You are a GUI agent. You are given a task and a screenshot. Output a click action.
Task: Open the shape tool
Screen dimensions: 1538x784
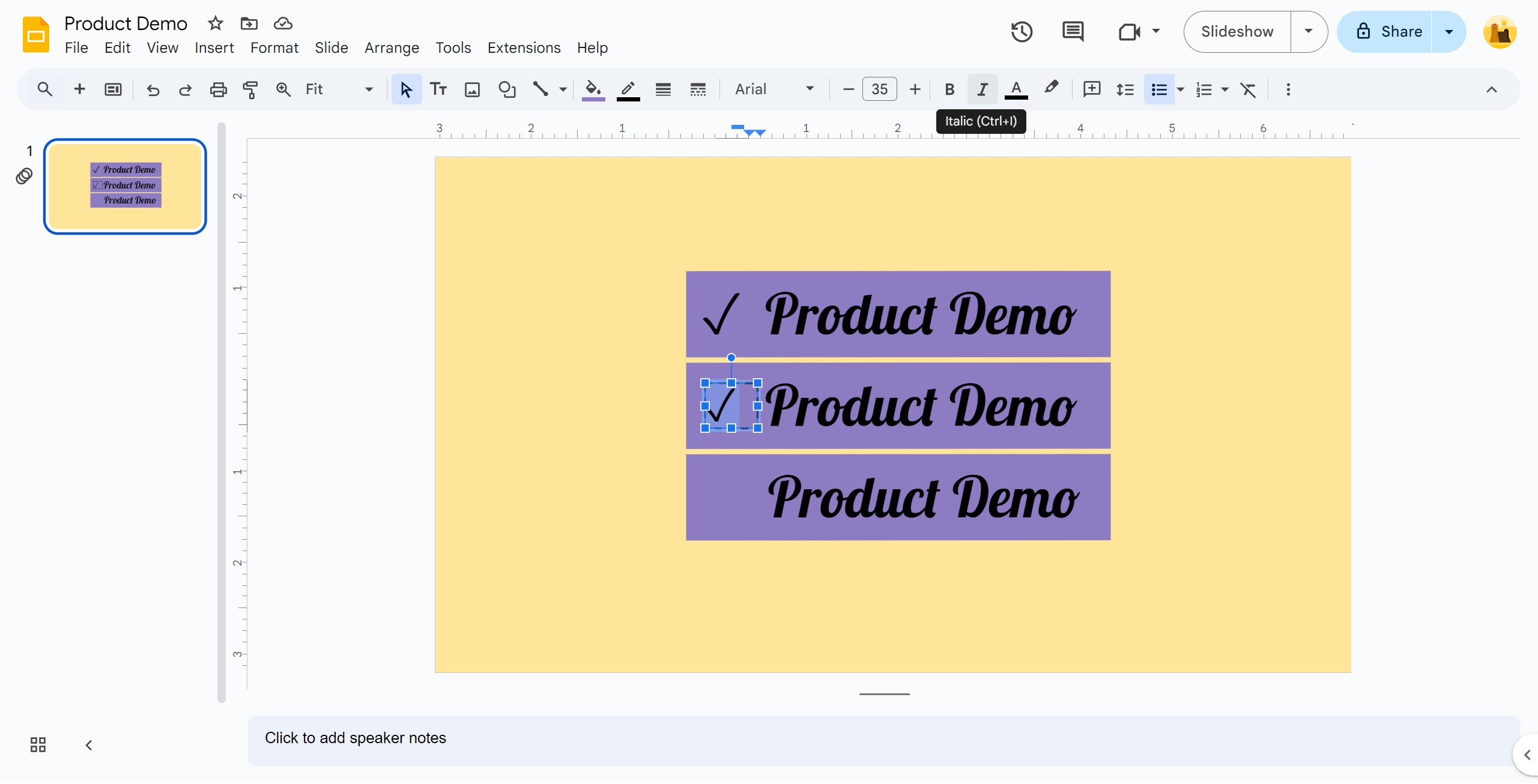(x=507, y=89)
